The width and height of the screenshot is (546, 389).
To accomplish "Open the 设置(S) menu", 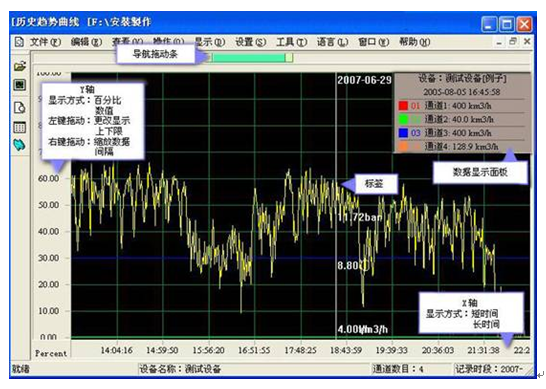I will [x=250, y=42].
